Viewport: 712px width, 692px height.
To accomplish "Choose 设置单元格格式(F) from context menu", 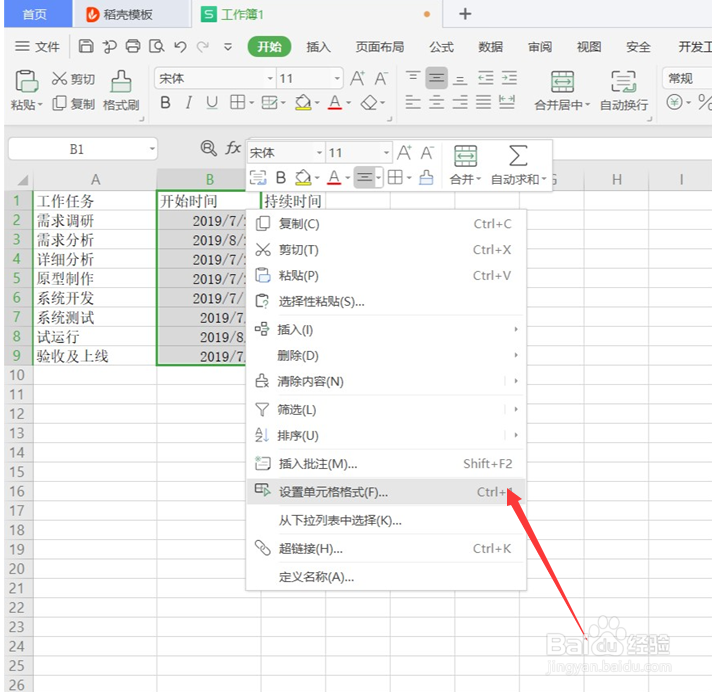I will (x=386, y=492).
